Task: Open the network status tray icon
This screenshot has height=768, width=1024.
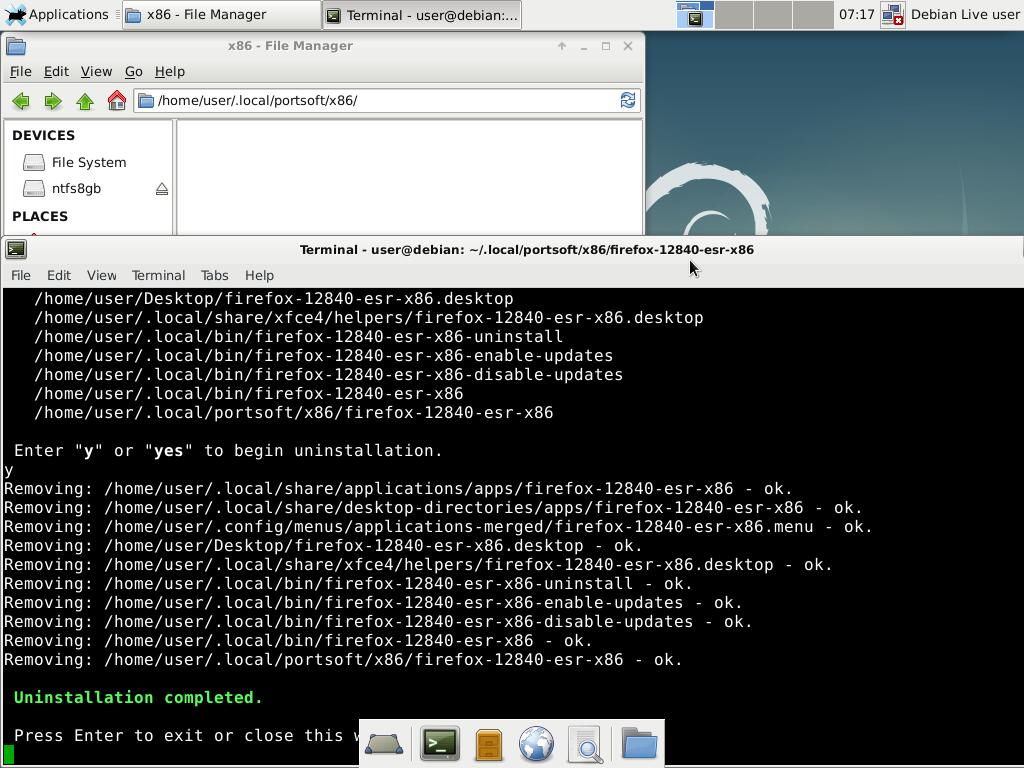Action: pyautogui.click(x=893, y=15)
